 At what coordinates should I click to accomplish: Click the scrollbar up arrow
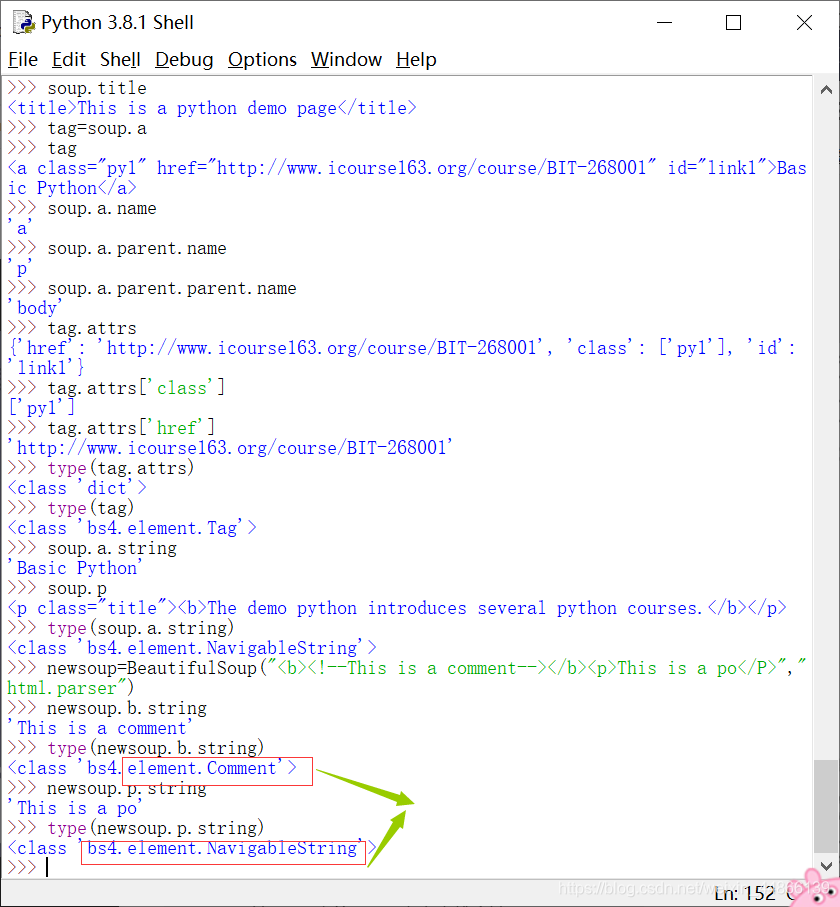click(826, 90)
